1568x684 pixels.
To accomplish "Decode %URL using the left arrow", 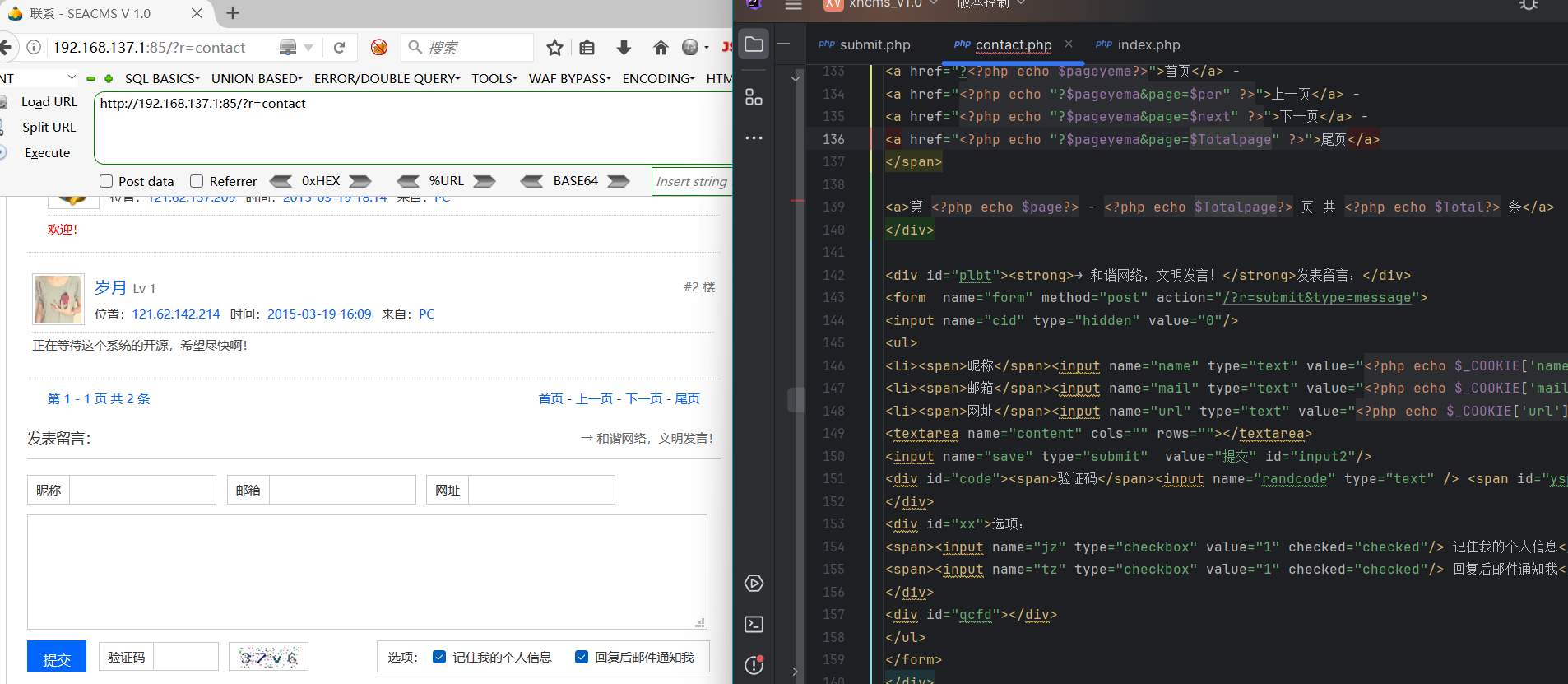I will click(408, 181).
